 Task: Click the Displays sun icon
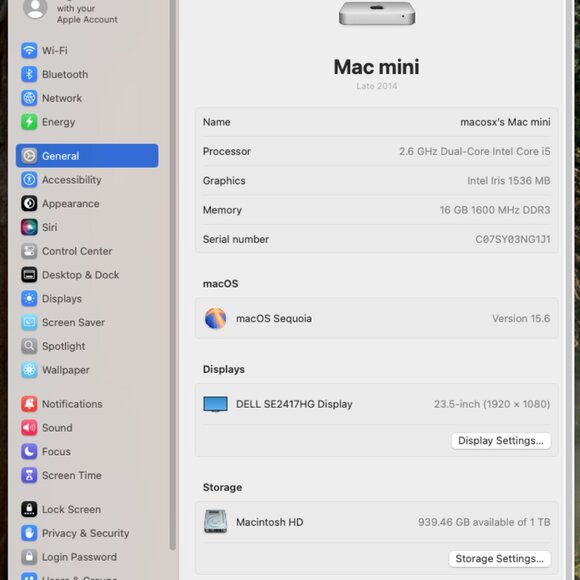29,299
